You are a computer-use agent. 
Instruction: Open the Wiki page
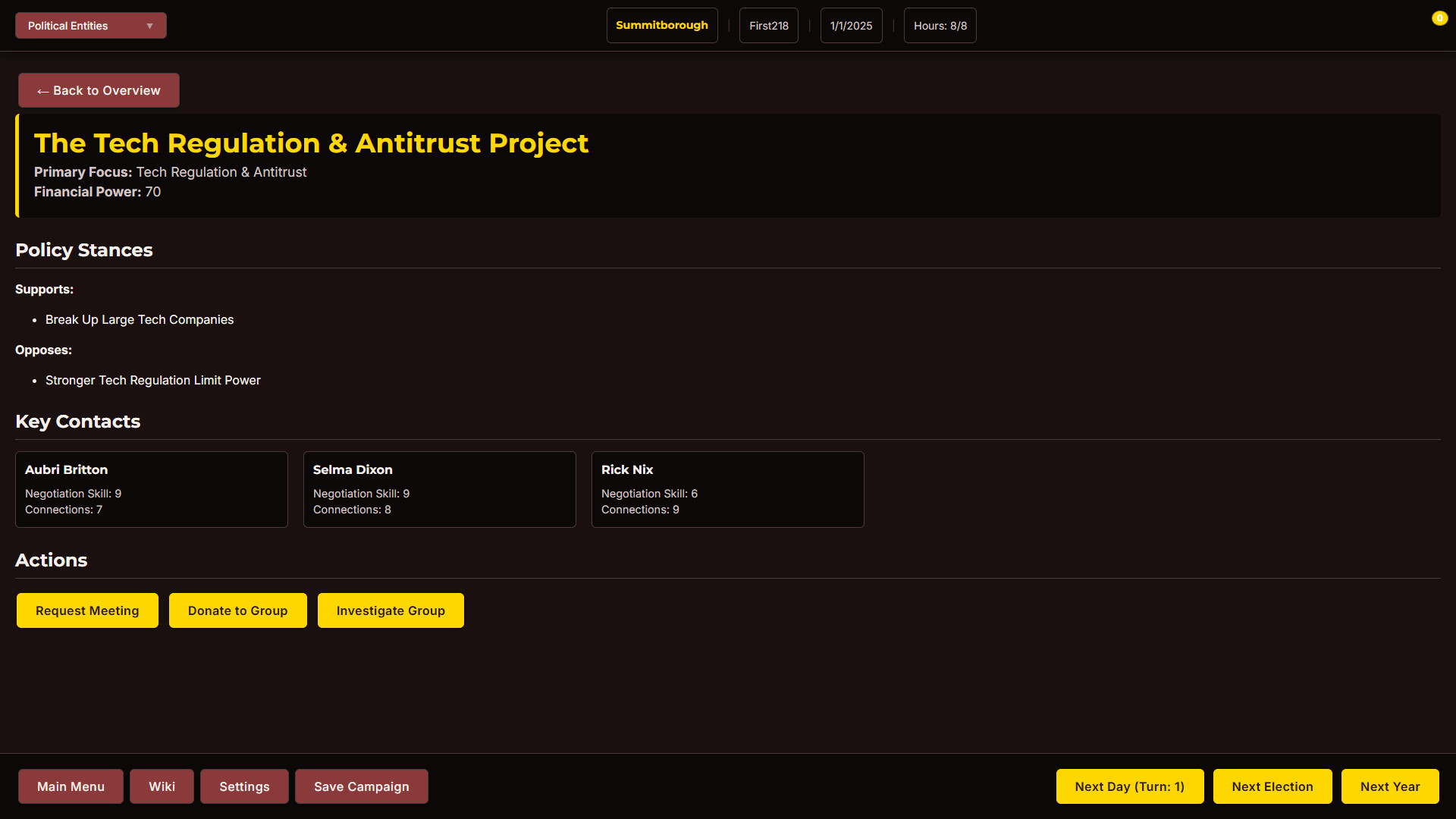pos(162,786)
